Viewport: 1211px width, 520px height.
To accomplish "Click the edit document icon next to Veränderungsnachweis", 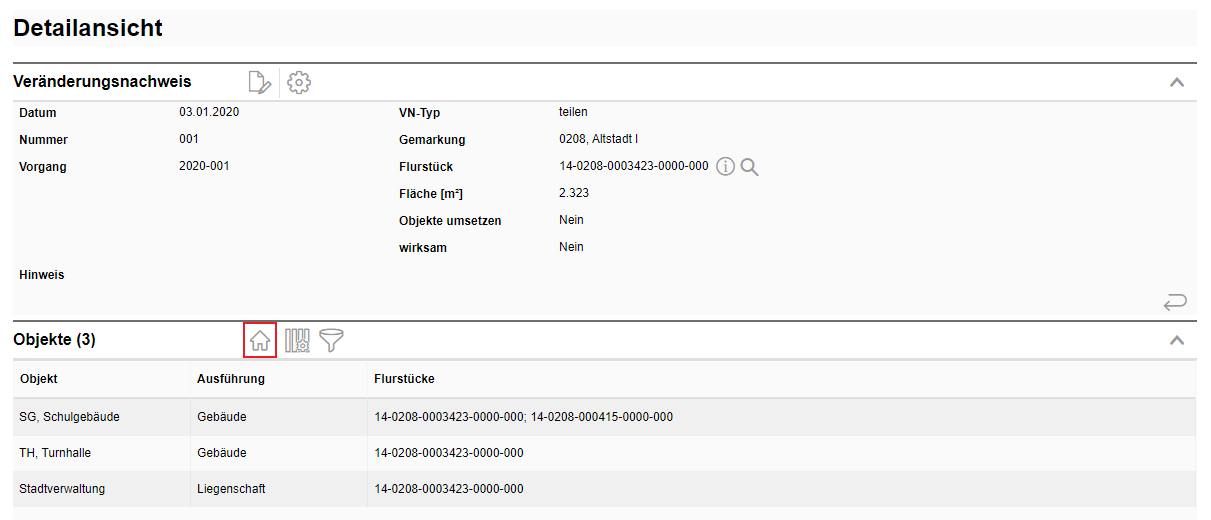I will click(x=259, y=83).
